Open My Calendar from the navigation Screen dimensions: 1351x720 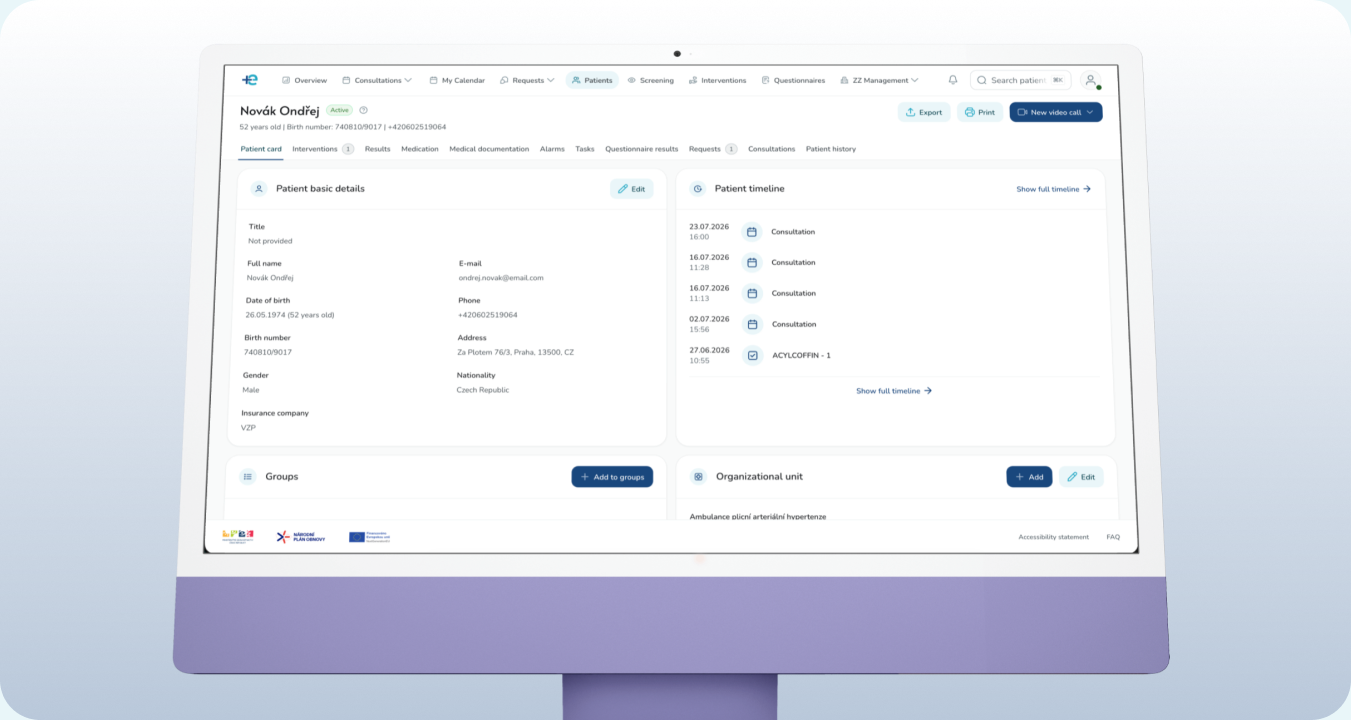[x=457, y=80]
